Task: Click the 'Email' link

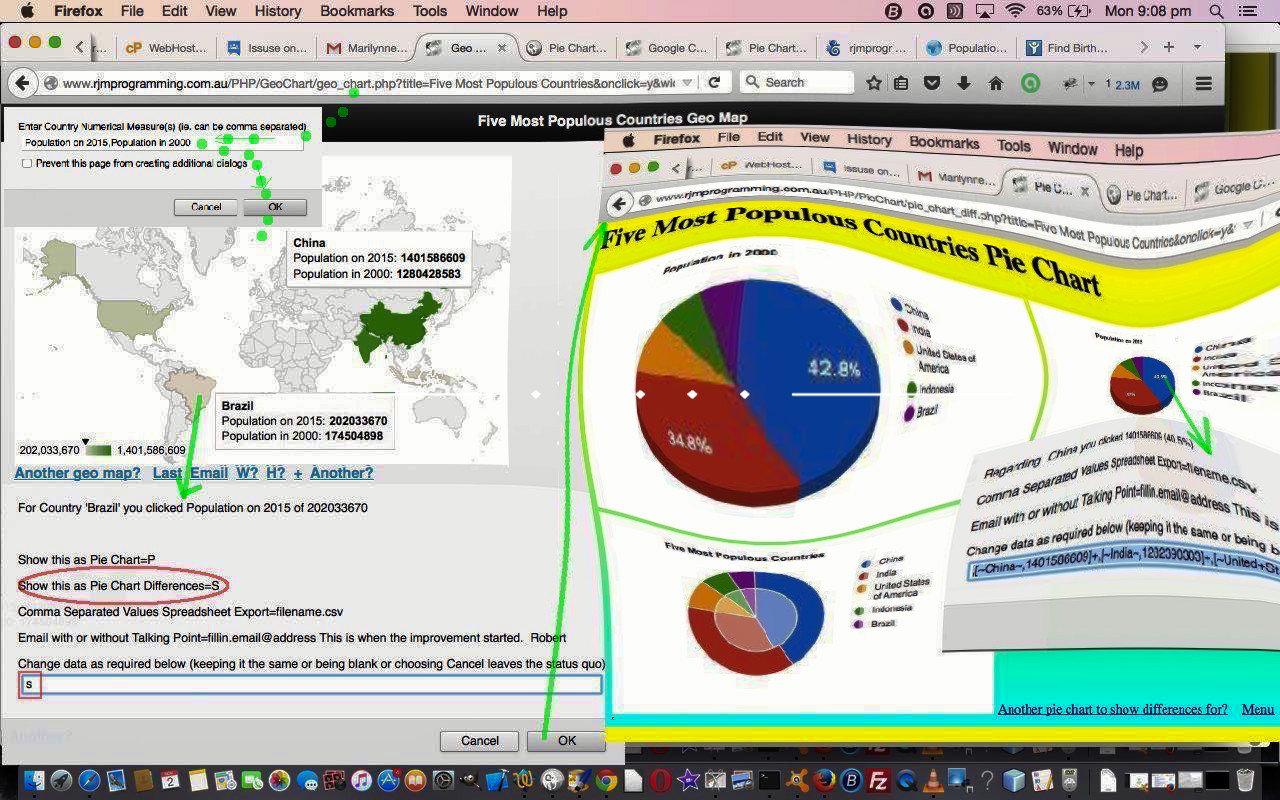Action: (x=209, y=473)
